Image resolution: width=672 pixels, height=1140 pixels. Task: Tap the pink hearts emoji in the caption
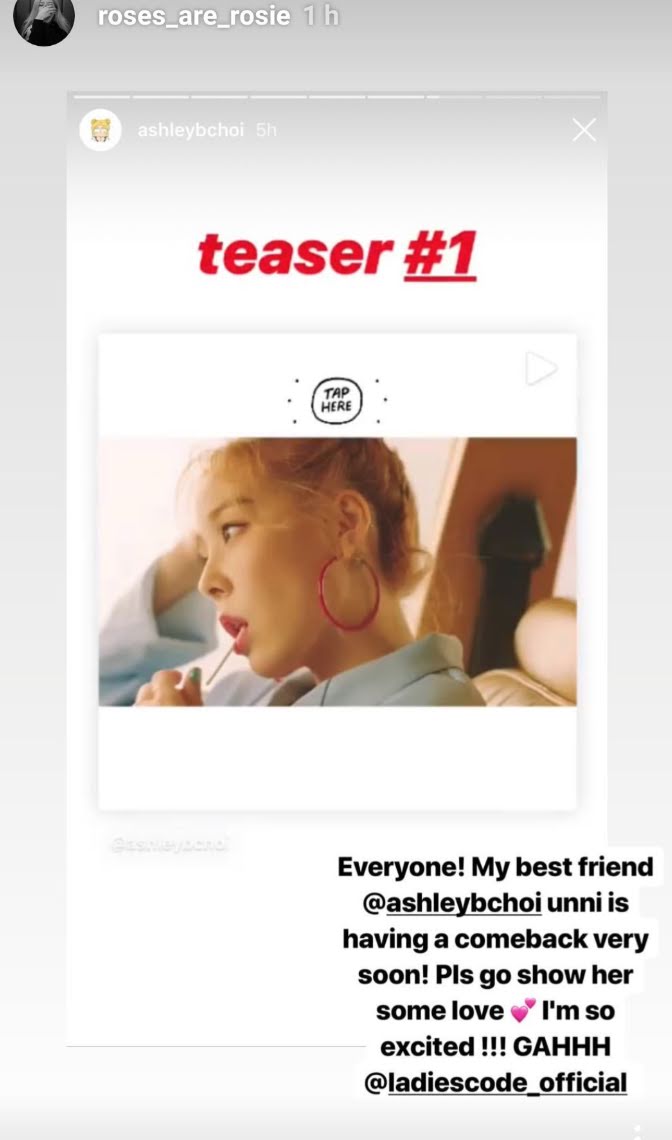click(x=522, y=1011)
